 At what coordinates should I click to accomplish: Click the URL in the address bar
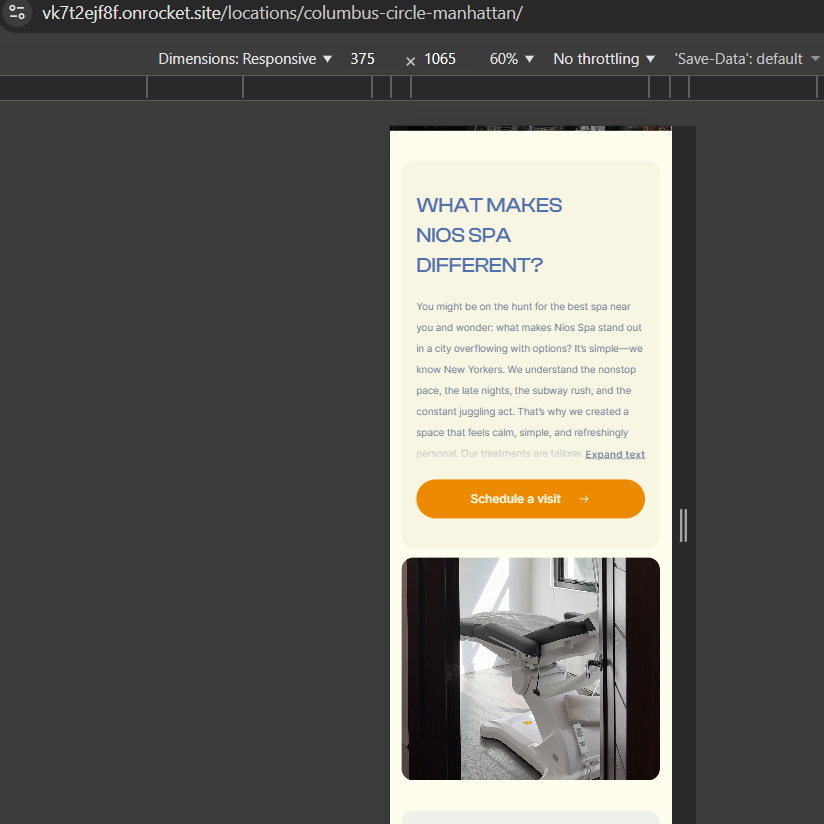(282, 13)
